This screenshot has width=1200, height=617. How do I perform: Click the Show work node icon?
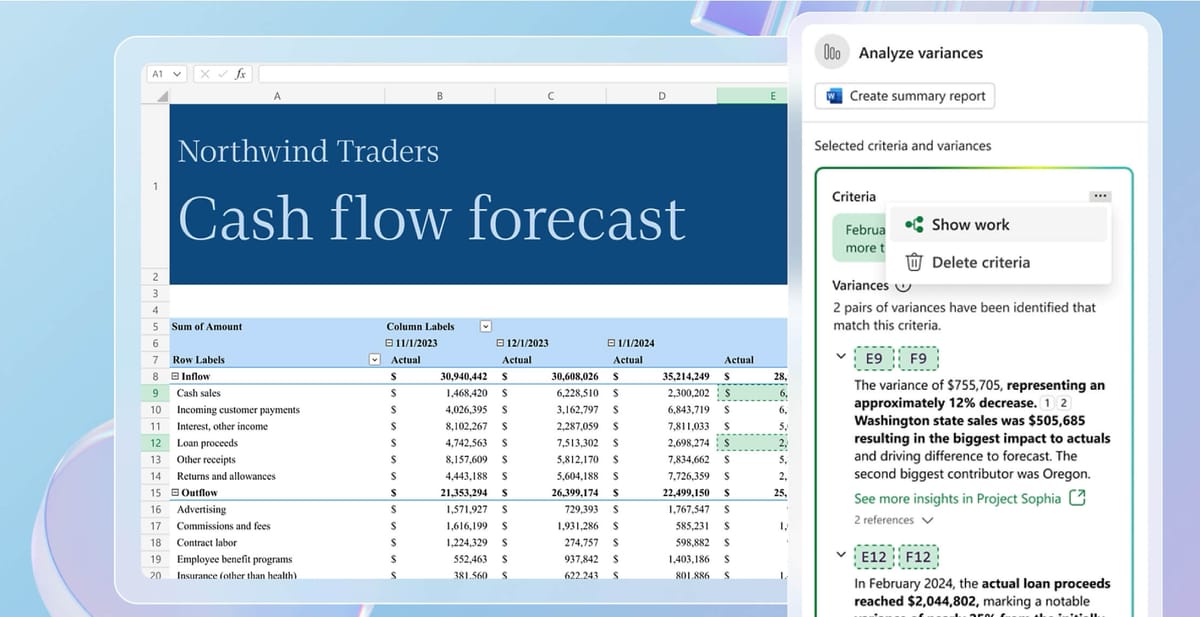click(914, 225)
